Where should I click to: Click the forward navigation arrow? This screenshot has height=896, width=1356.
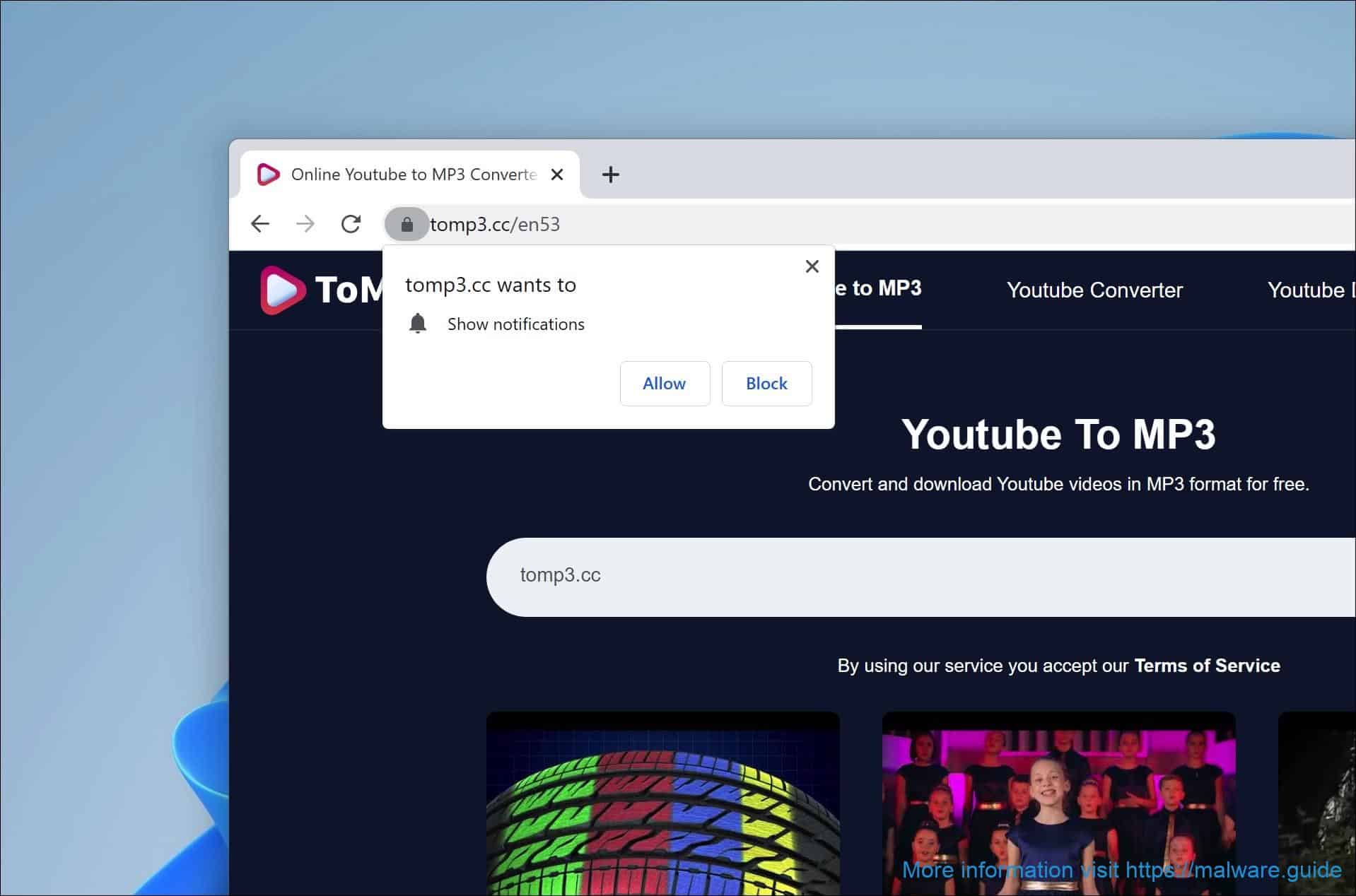coord(305,224)
